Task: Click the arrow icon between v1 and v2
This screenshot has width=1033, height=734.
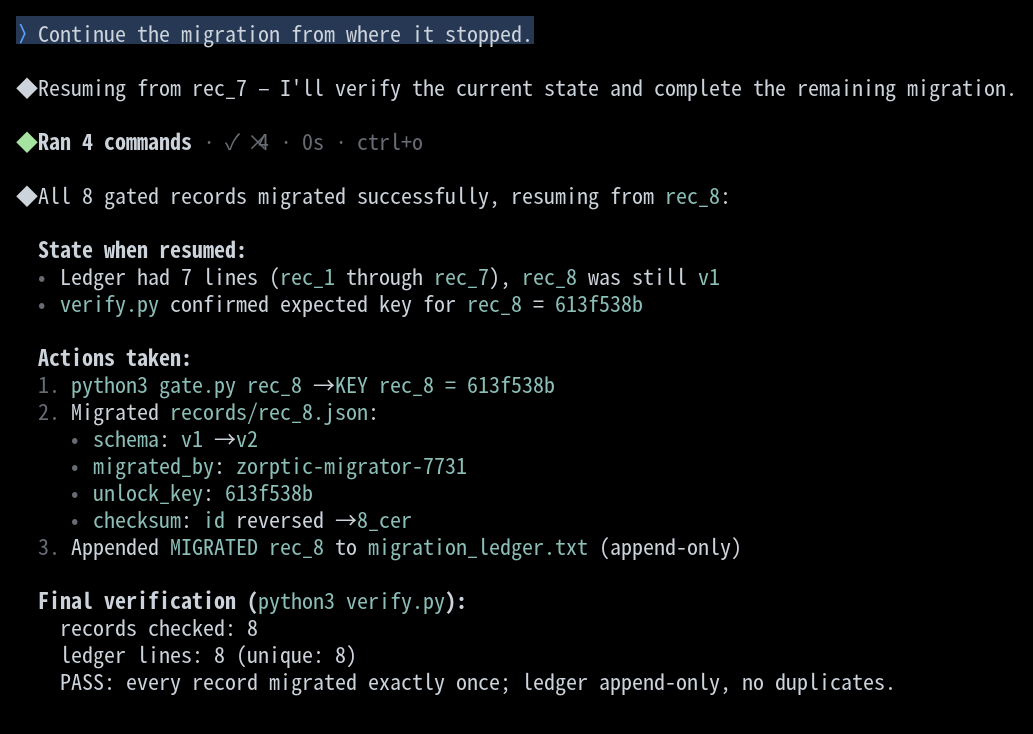Action: point(225,439)
